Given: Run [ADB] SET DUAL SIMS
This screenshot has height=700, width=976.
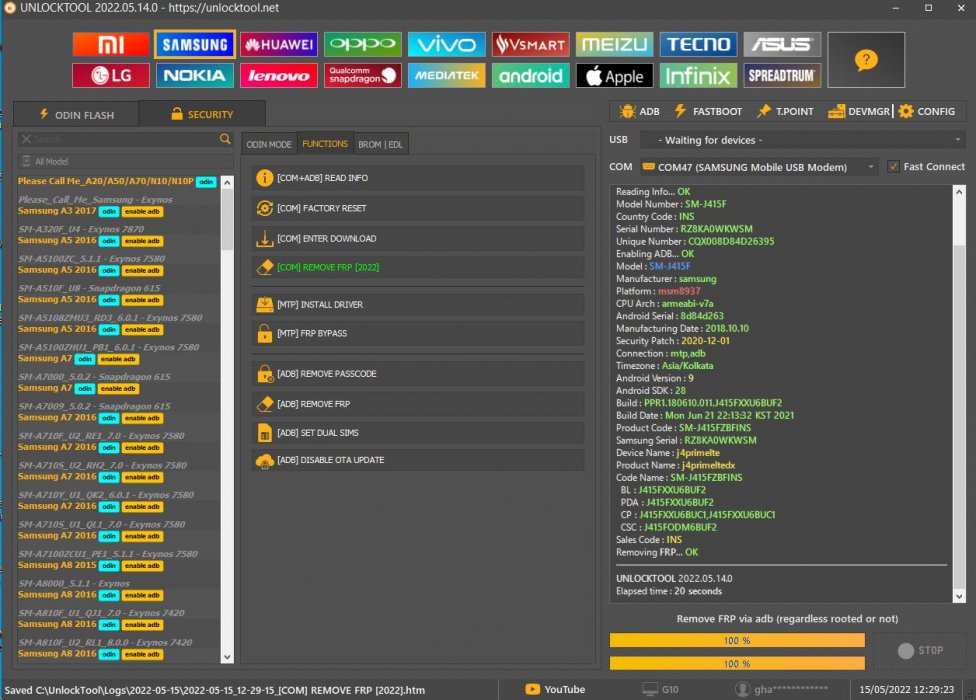Looking at the screenshot, I should [x=418, y=433].
